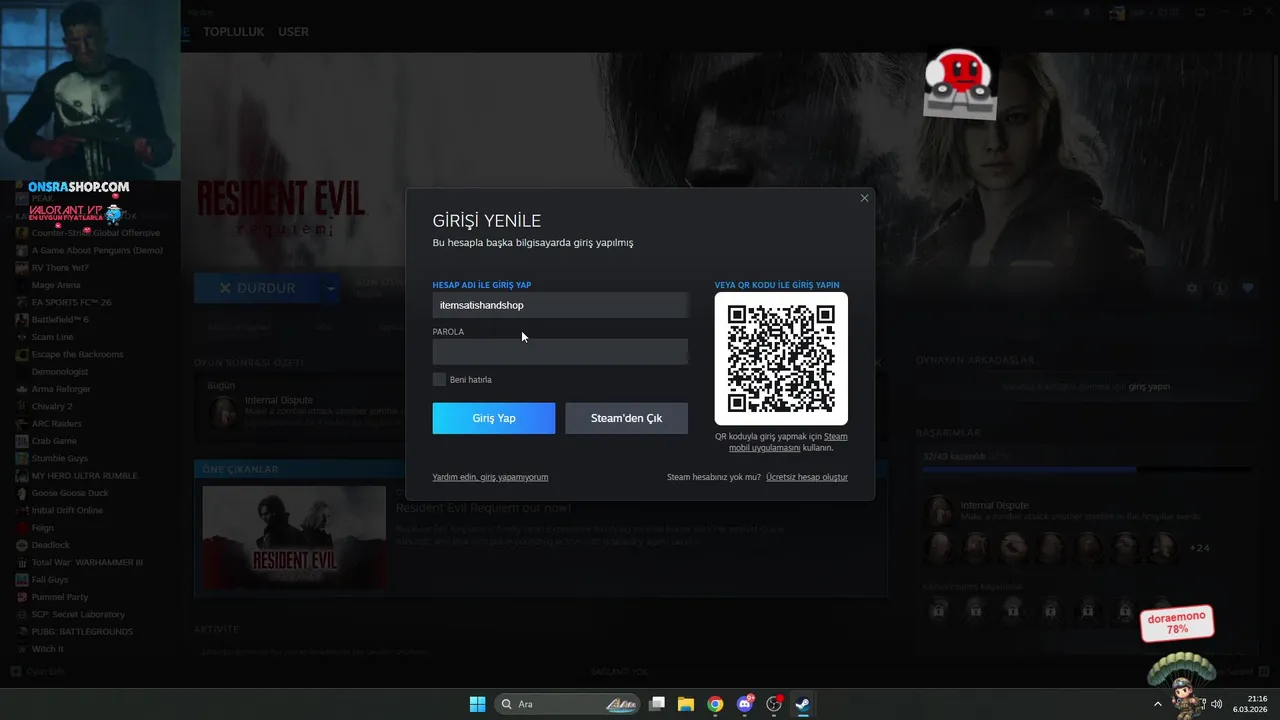Click the heart favorite icon
This screenshot has width=1280, height=720.
pos(1248,288)
